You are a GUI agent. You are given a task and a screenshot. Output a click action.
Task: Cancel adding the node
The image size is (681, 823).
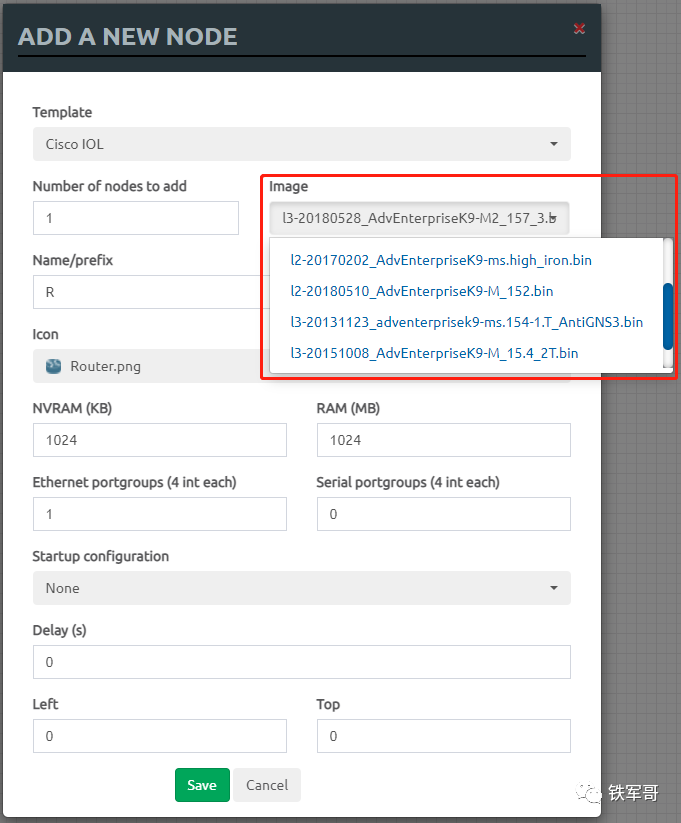coord(267,785)
